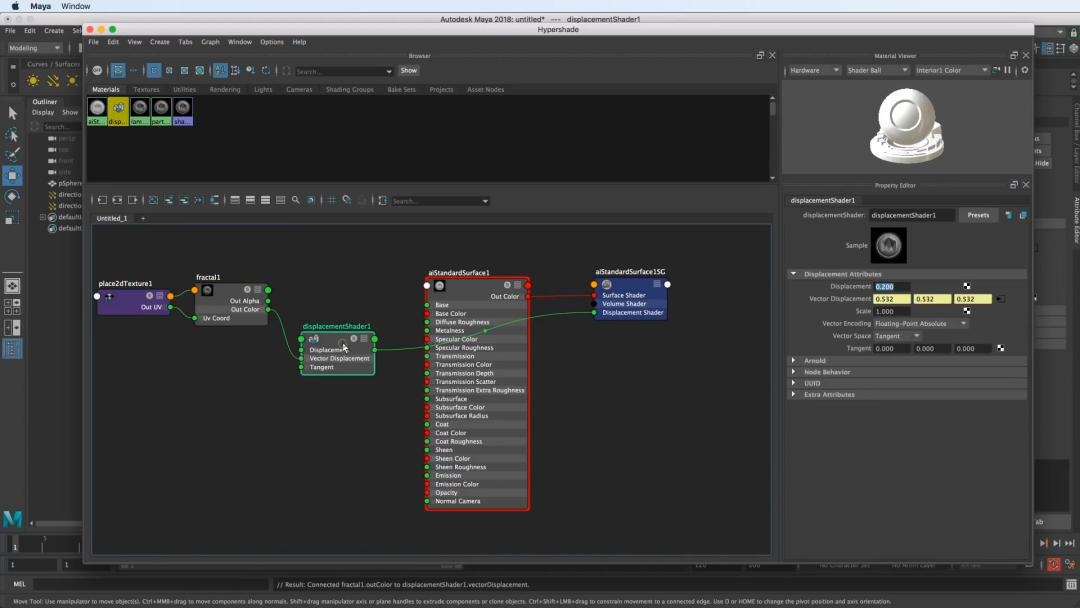Toggle the Browser swatch on/off round icon
Image resolution: width=1080 pixels, height=608 pixels.
[x=97, y=70]
